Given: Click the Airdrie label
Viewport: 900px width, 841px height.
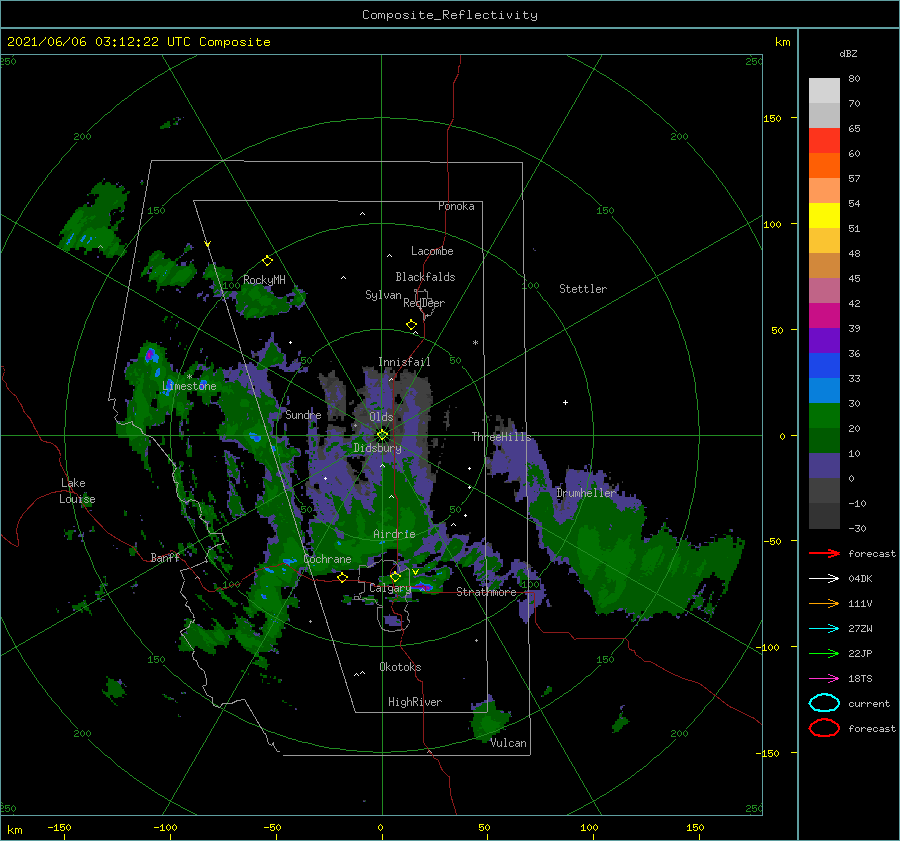Looking at the screenshot, I should [x=394, y=534].
